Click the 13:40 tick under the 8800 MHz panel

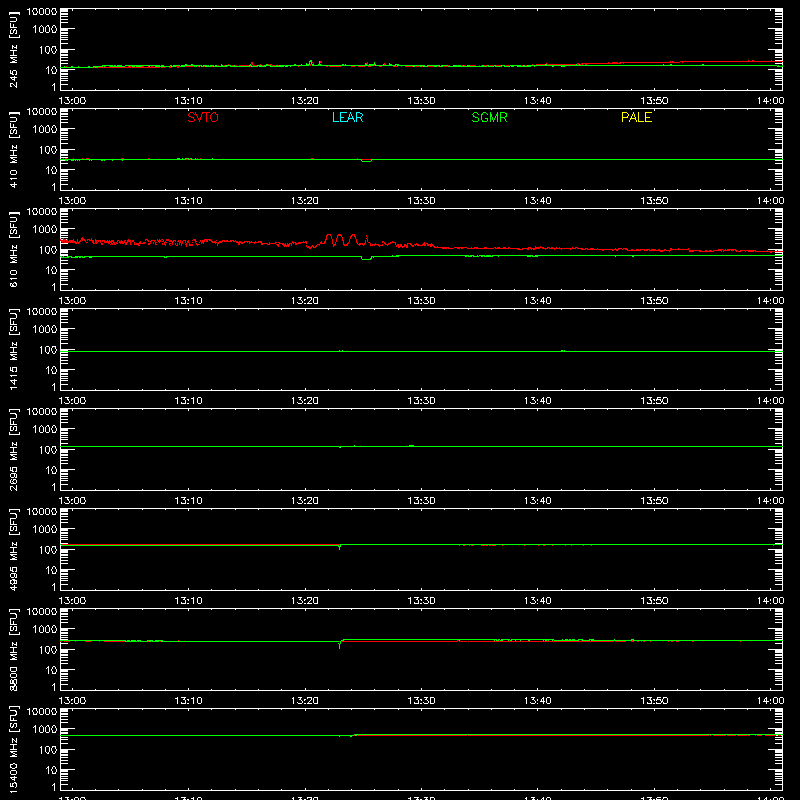[x=538, y=701]
